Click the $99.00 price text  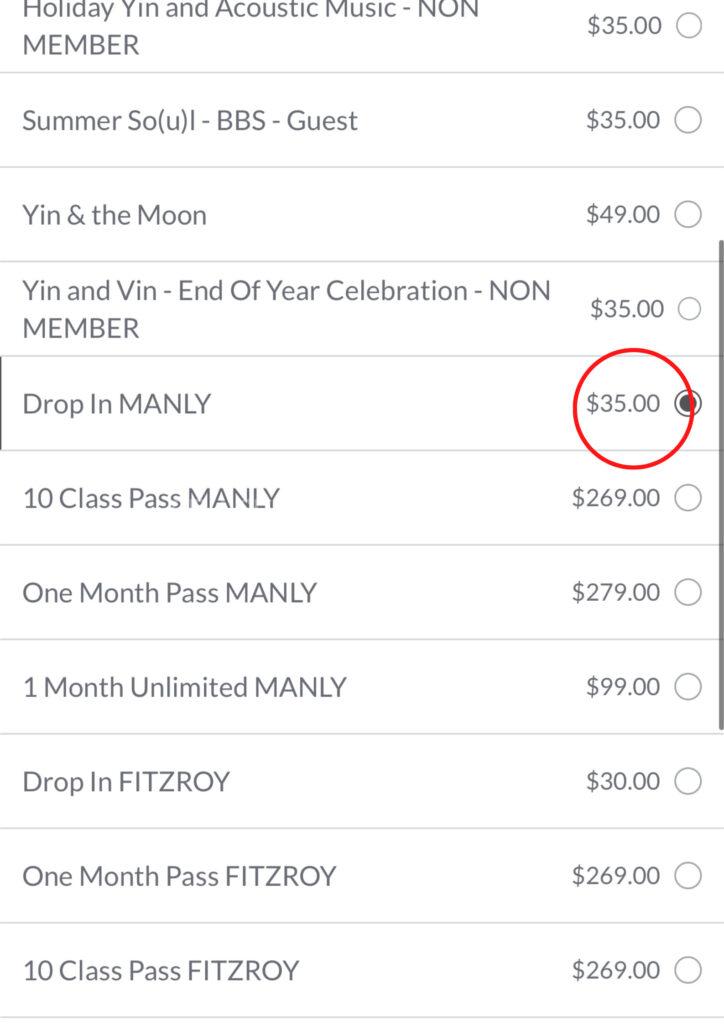(x=623, y=687)
